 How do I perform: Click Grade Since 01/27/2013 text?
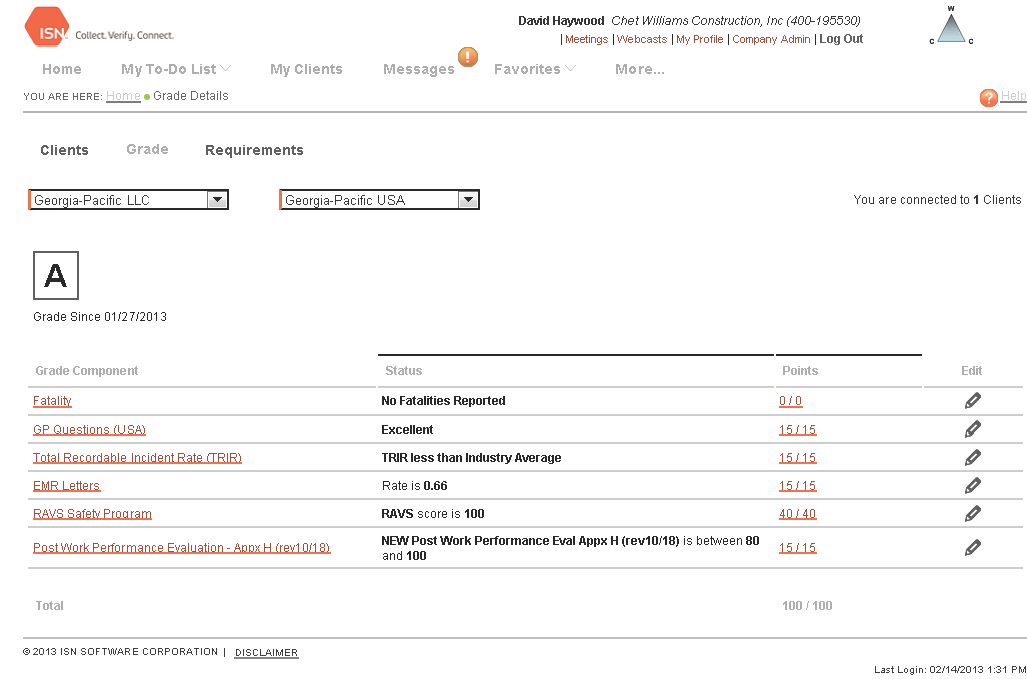100,317
